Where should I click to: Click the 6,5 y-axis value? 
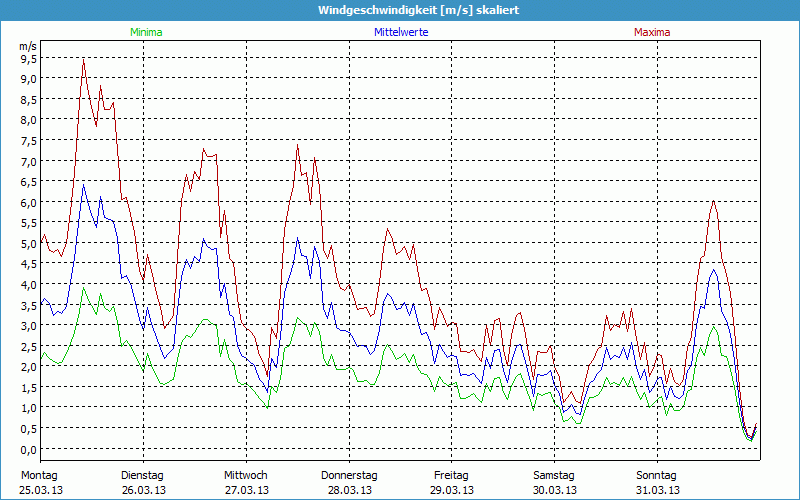click(x=29, y=182)
